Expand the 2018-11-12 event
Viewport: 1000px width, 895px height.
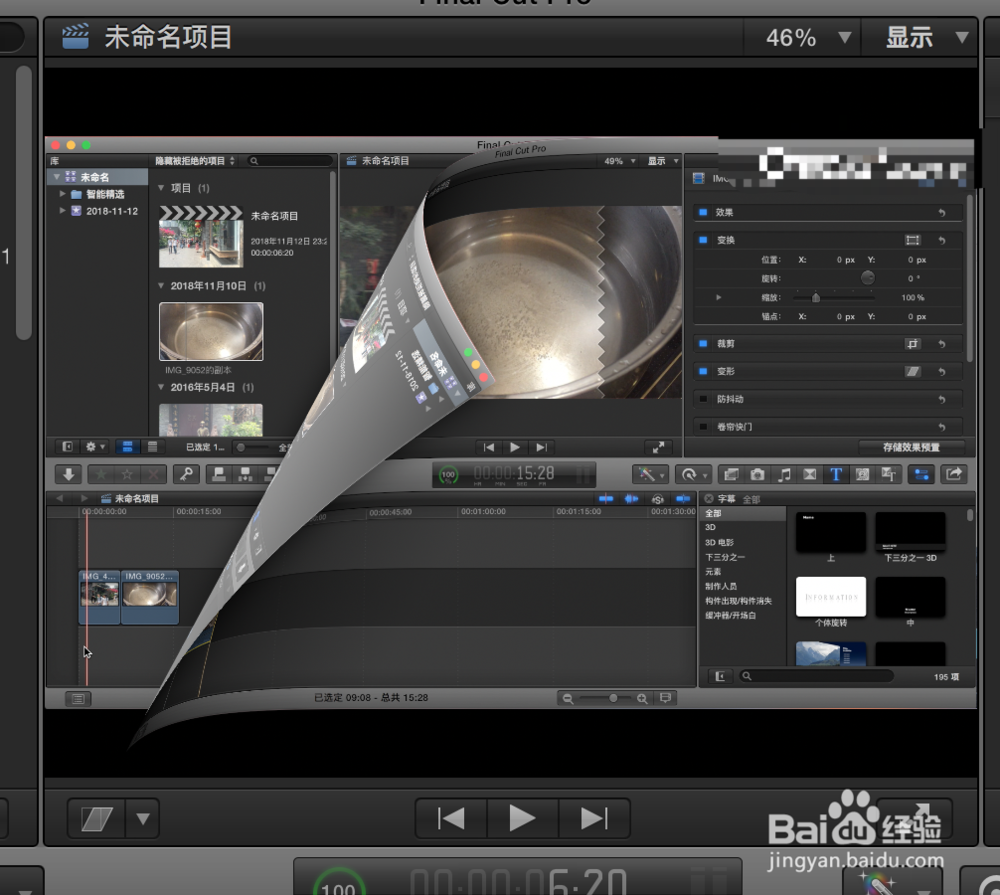pyautogui.click(x=62, y=211)
